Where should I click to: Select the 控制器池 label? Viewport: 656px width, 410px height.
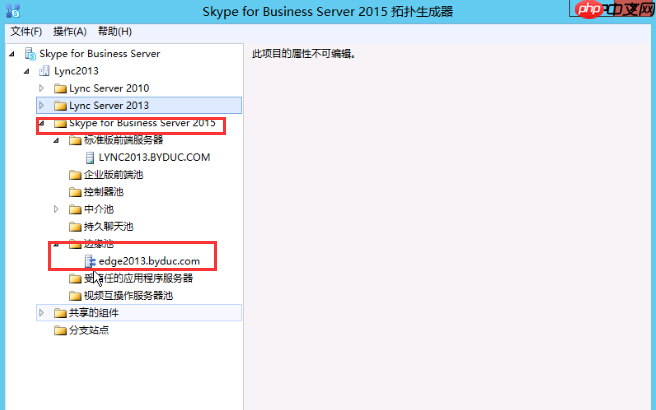coord(104,192)
